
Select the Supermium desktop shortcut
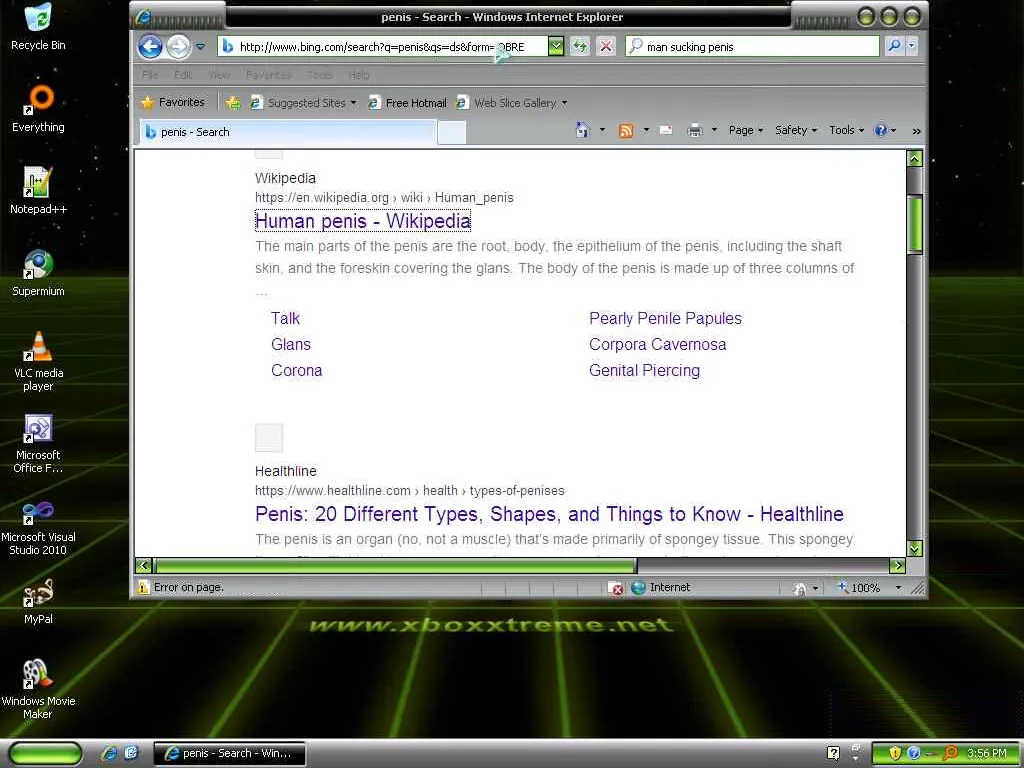pos(38,273)
